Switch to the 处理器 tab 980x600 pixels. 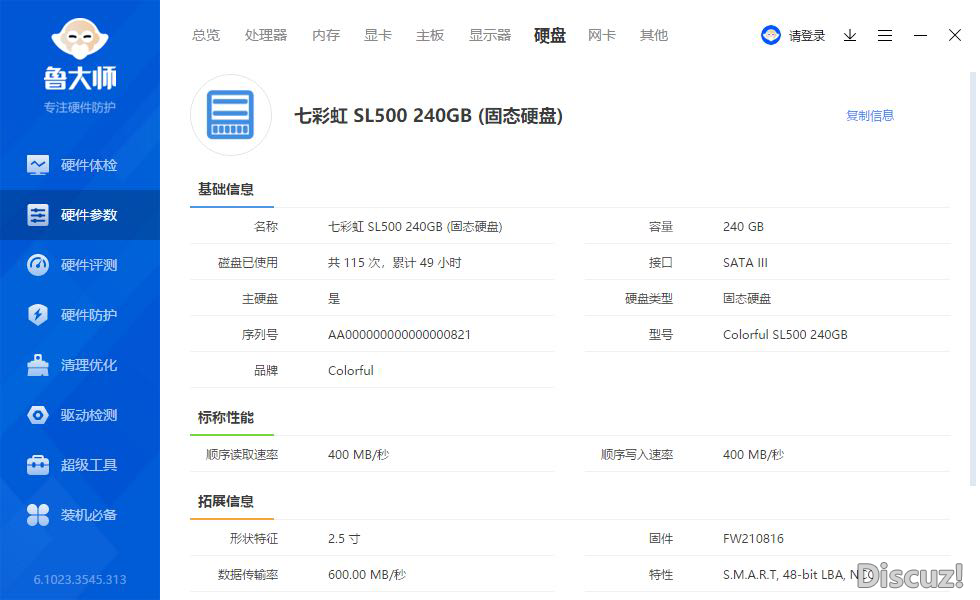[266, 35]
